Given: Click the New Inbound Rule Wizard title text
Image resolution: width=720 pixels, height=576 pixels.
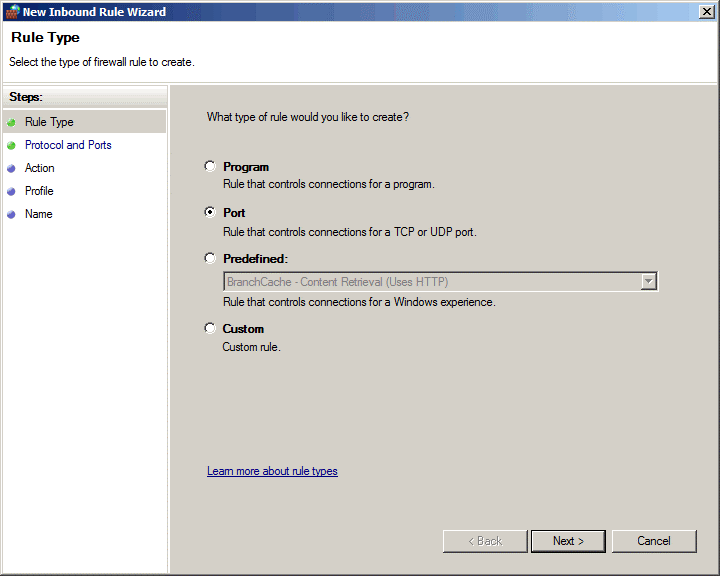Looking at the screenshot, I should pyautogui.click(x=94, y=12).
